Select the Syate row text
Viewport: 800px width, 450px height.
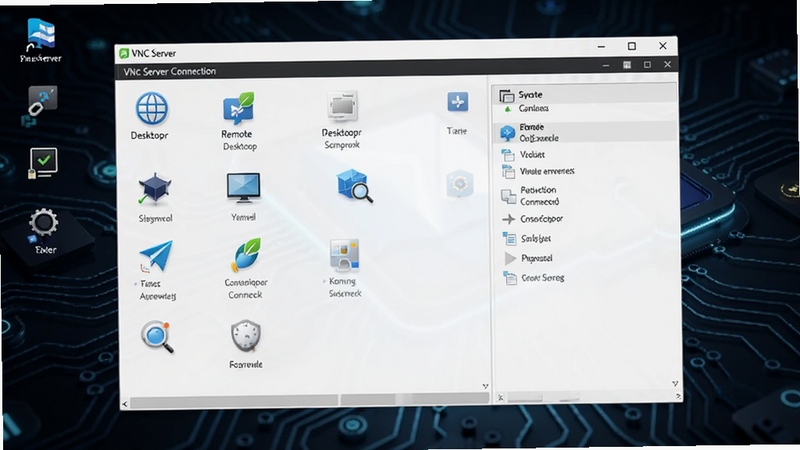(530, 94)
